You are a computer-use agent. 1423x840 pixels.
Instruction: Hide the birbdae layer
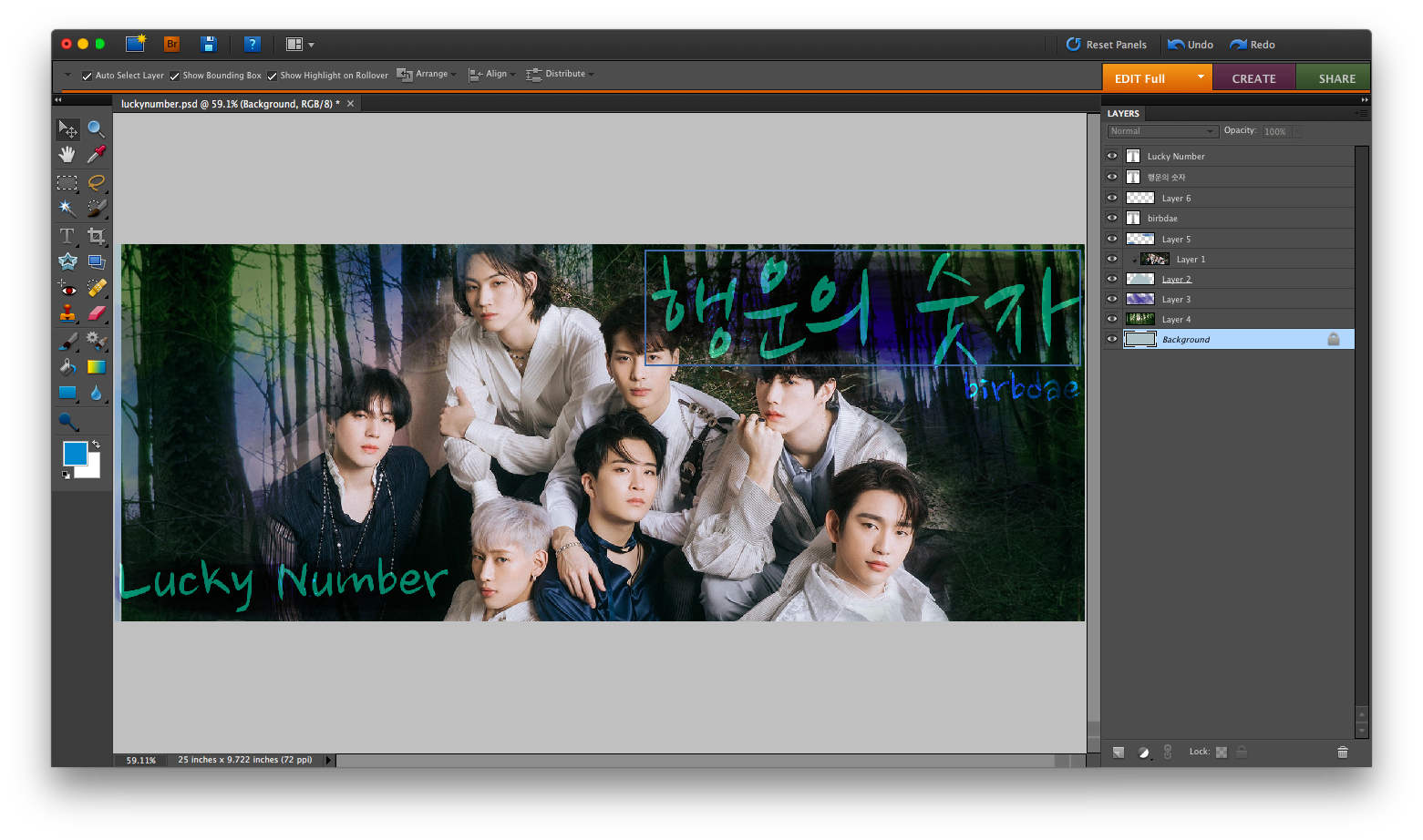tap(1112, 218)
